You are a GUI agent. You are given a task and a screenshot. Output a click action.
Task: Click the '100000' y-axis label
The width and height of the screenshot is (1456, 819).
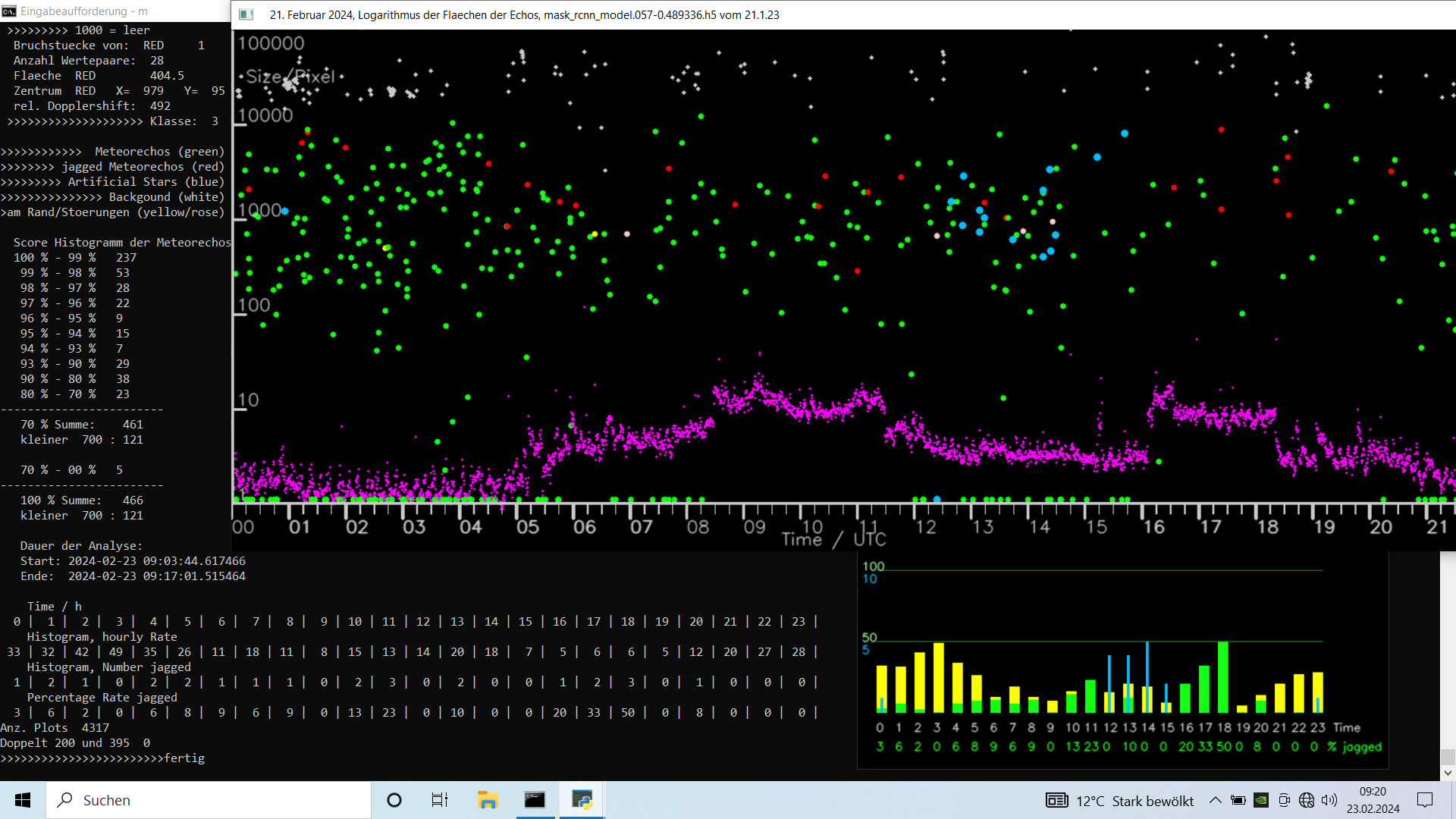click(271, 43)
